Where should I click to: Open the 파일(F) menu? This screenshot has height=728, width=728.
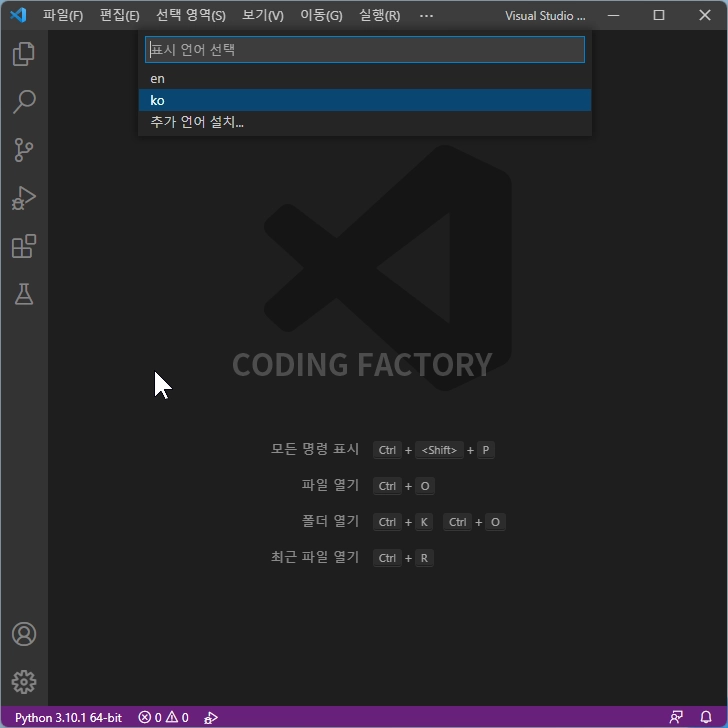(63, 15)
